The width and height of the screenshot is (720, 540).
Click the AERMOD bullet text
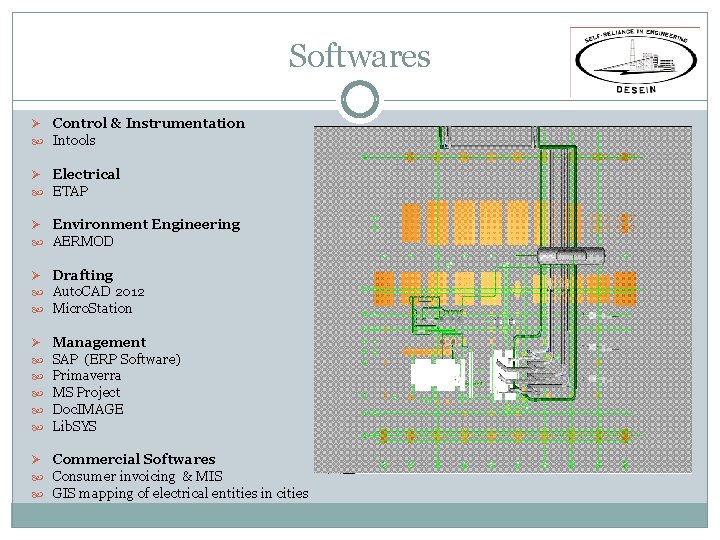(83, 241)
